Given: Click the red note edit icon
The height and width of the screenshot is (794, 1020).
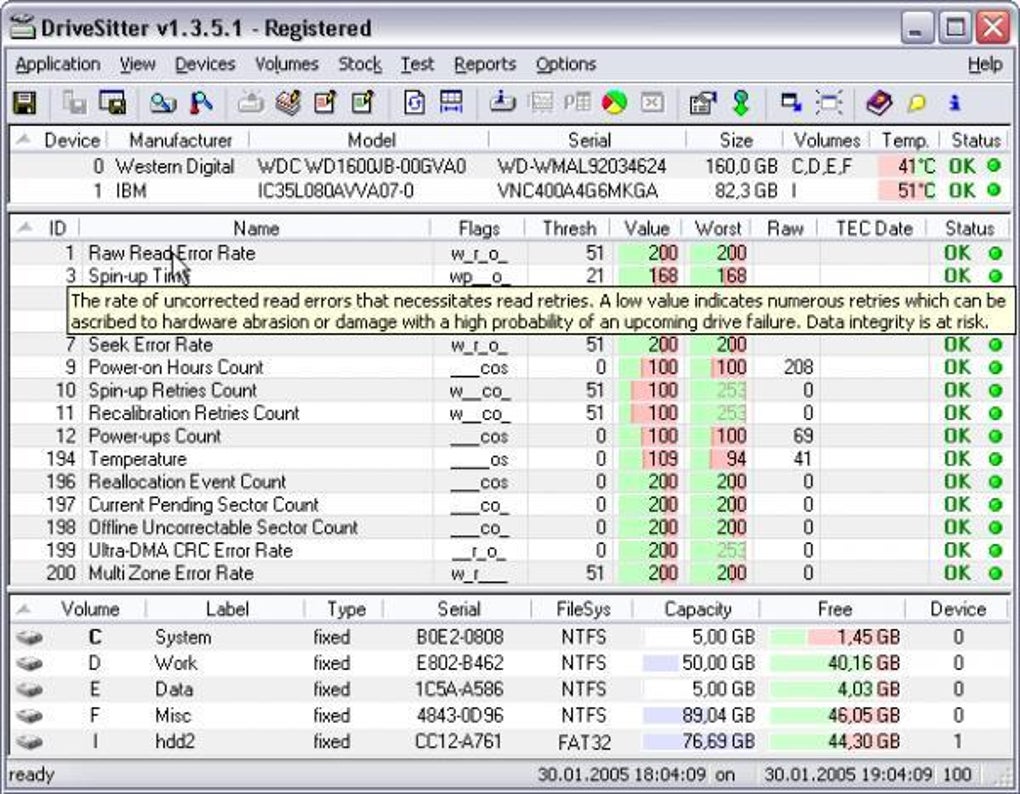Looking at the screenshot, I should click(x=325, y=103).
